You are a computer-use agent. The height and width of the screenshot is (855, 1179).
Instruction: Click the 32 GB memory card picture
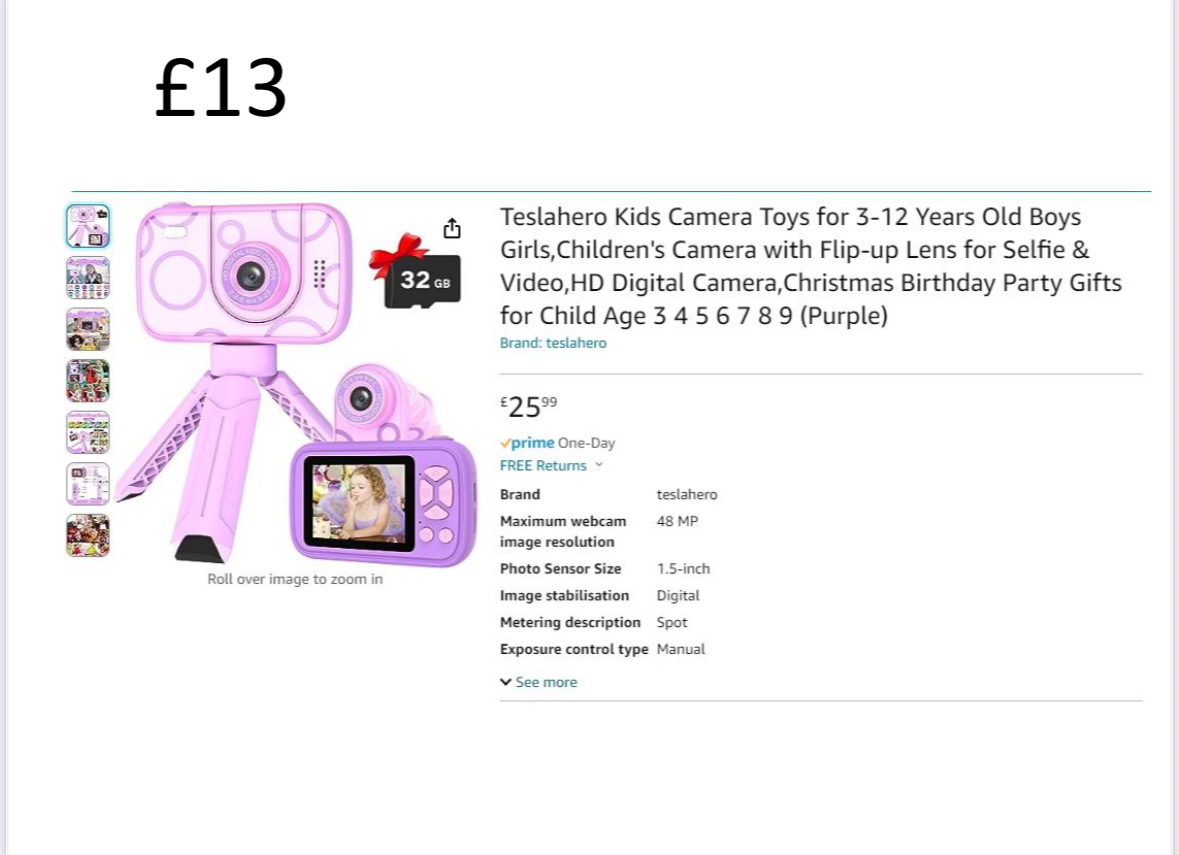[422, 276]
